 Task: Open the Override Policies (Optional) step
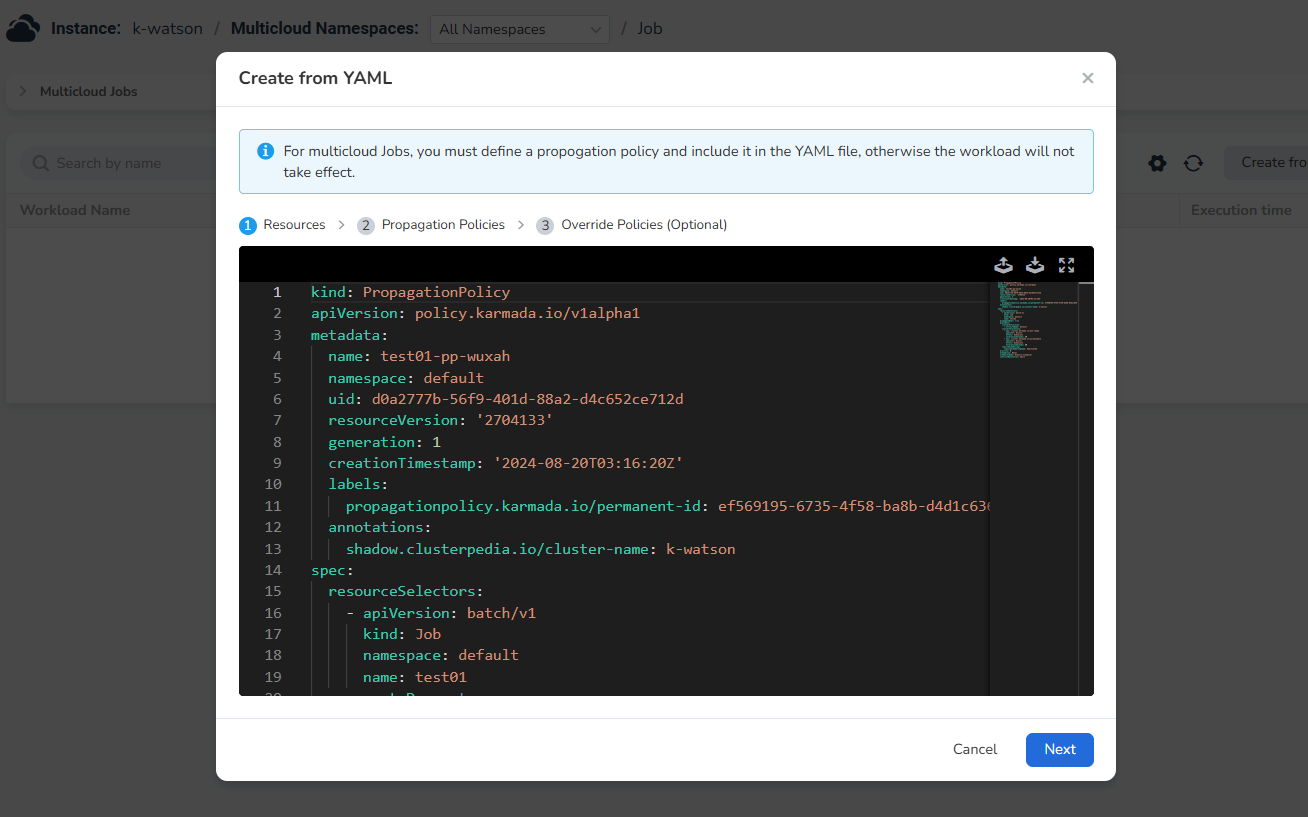click(643, 224)
